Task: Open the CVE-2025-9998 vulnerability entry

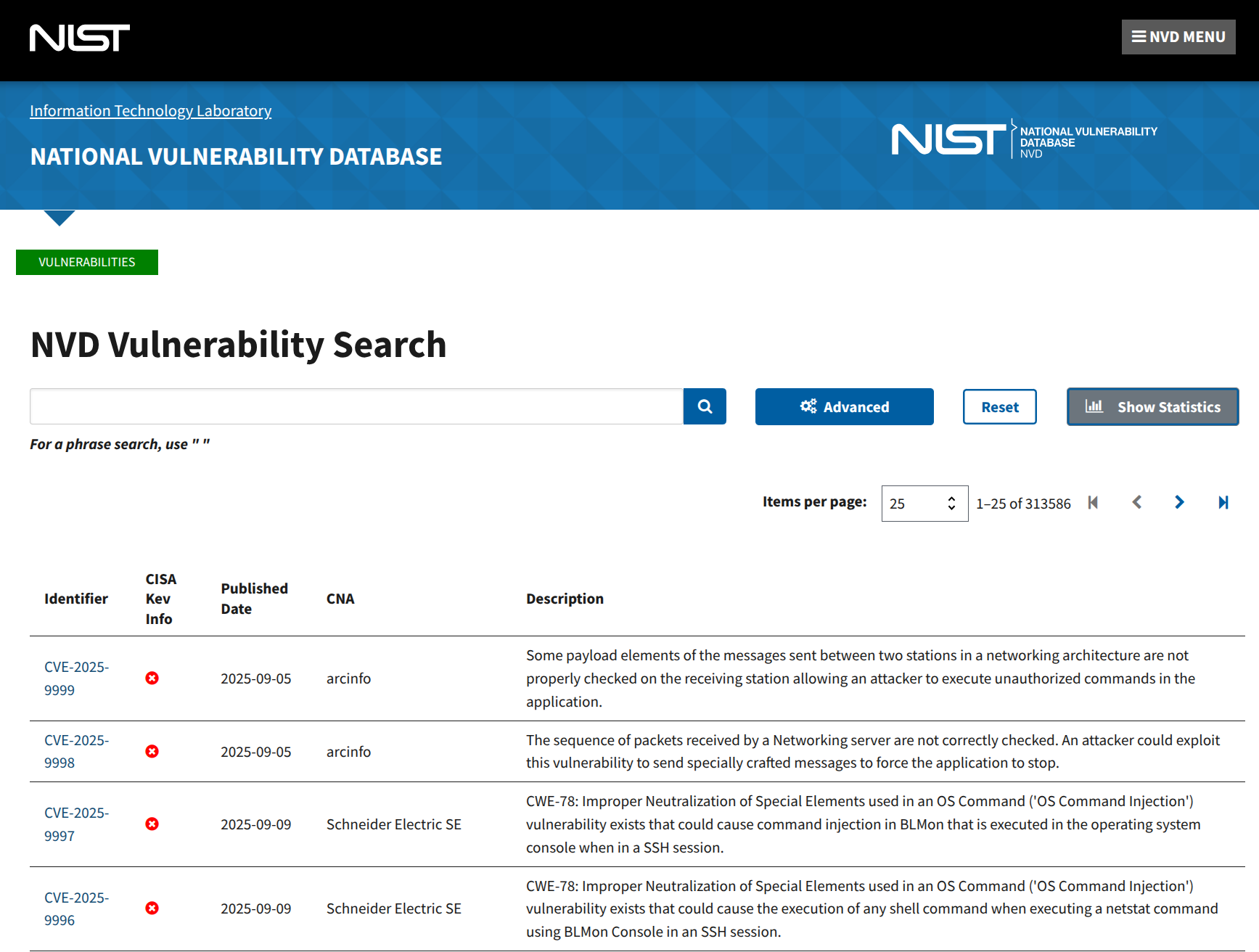Action: coord(76,751)
